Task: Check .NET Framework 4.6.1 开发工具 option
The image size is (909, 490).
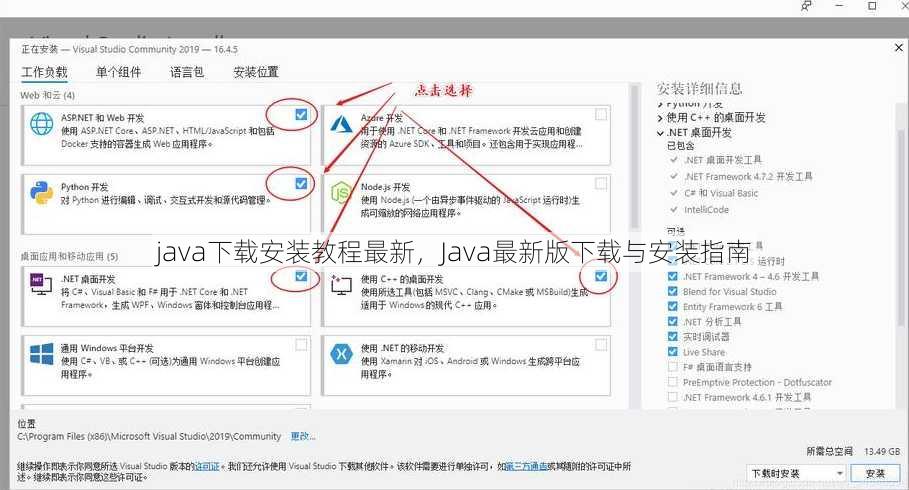Action: tap(672, 397)
